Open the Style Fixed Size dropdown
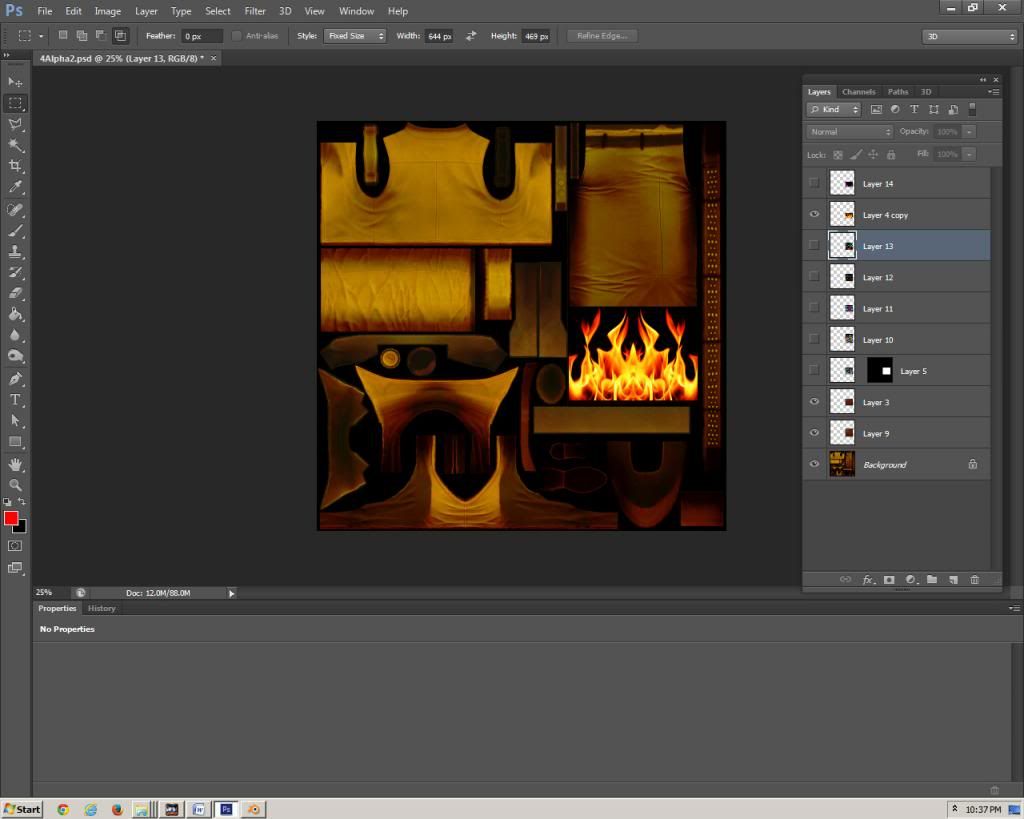The height and width of the screenshot is (819, 1024). (356, 36)
